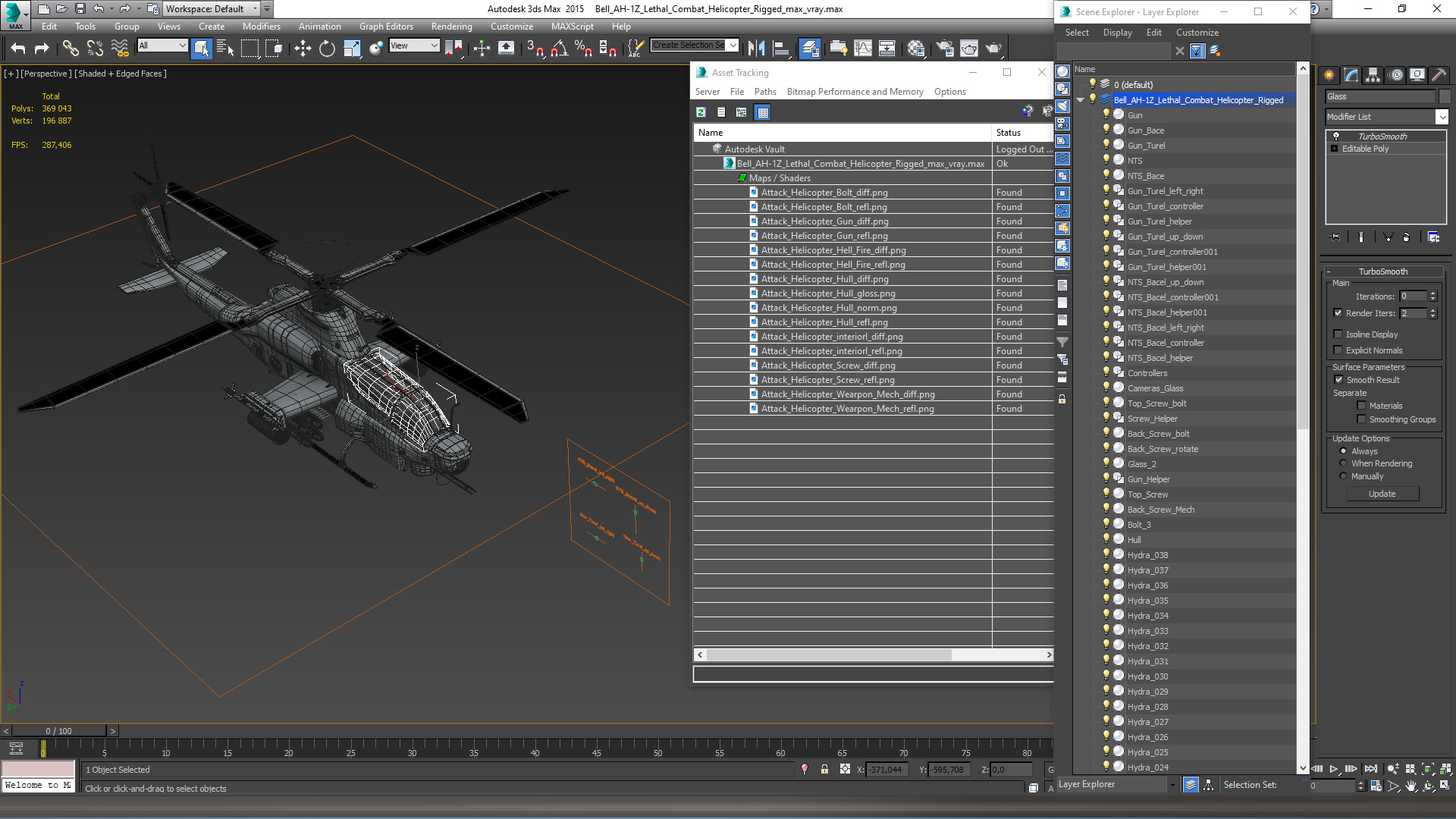1456x819 pixels.
Task: Enable Isoline Display checkbox
Action: click(1338, 334)
